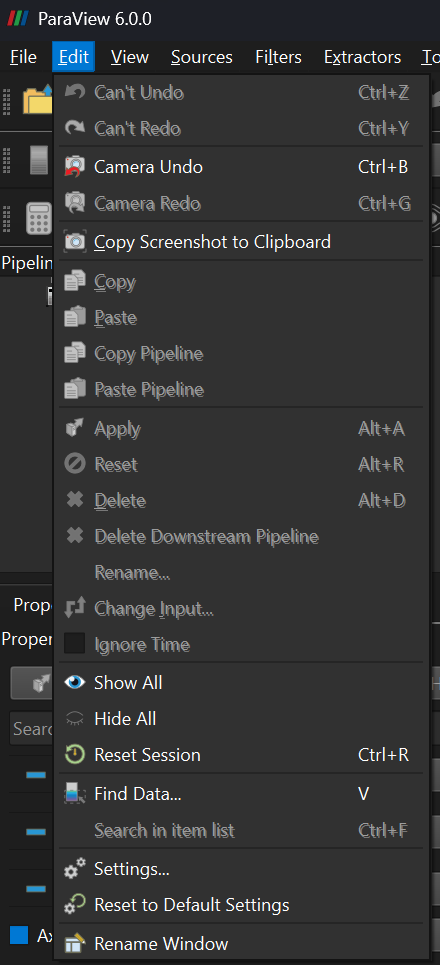Click the Reset Session clock icon
The image size is (440, 965).
pos(75,755)
